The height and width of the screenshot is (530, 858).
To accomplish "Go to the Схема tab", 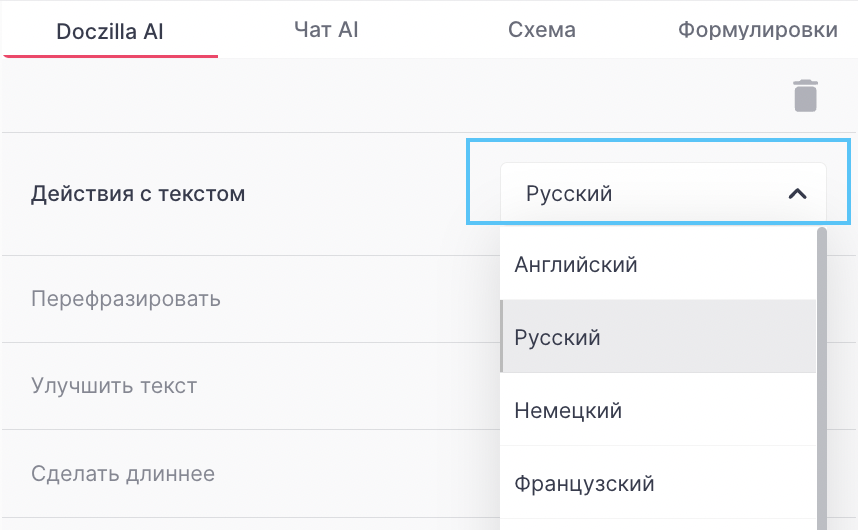I will pos(542,30).
